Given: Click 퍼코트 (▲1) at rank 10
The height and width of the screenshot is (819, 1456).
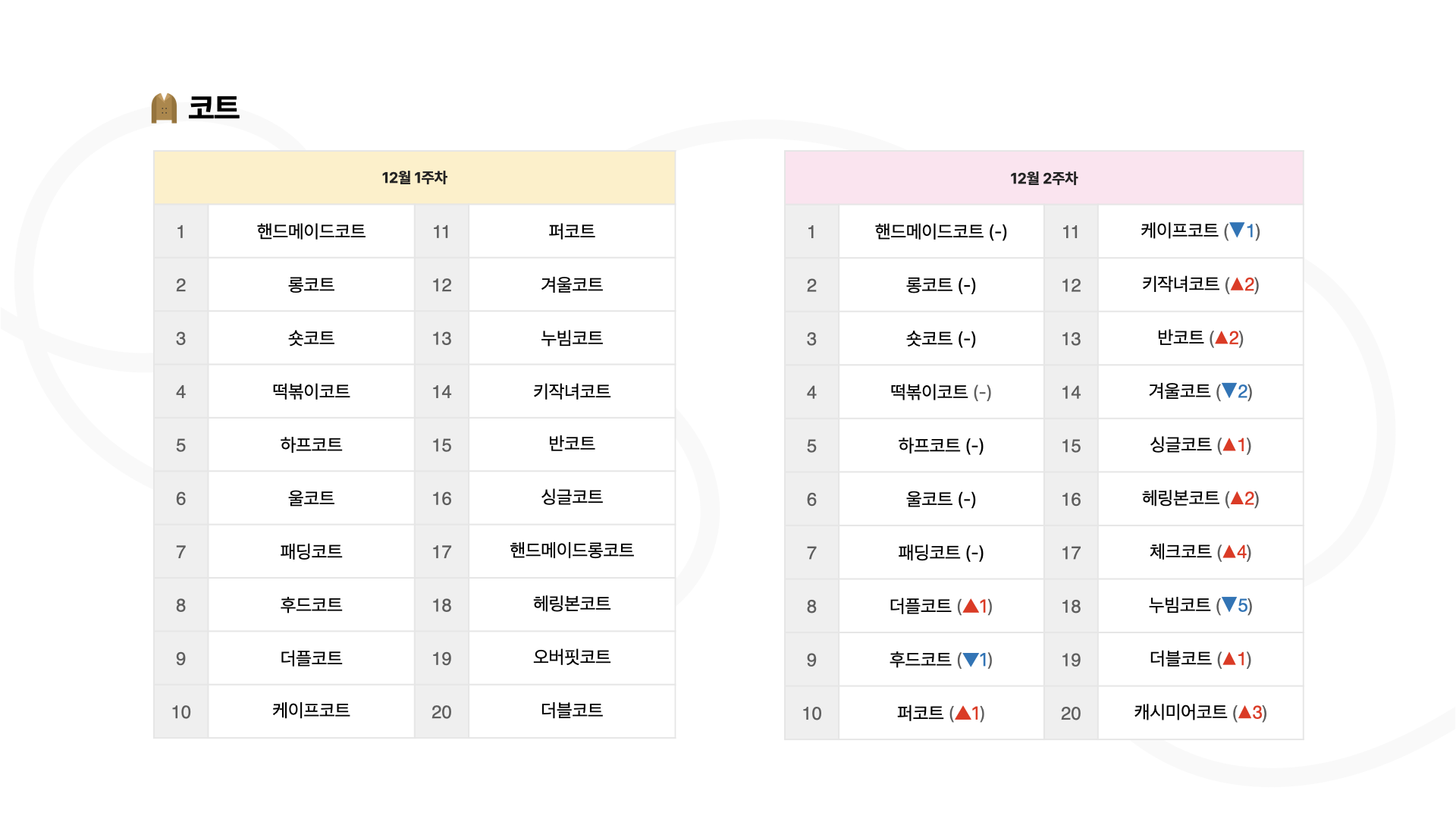Looking at the screenshot, I should [940, 713].
